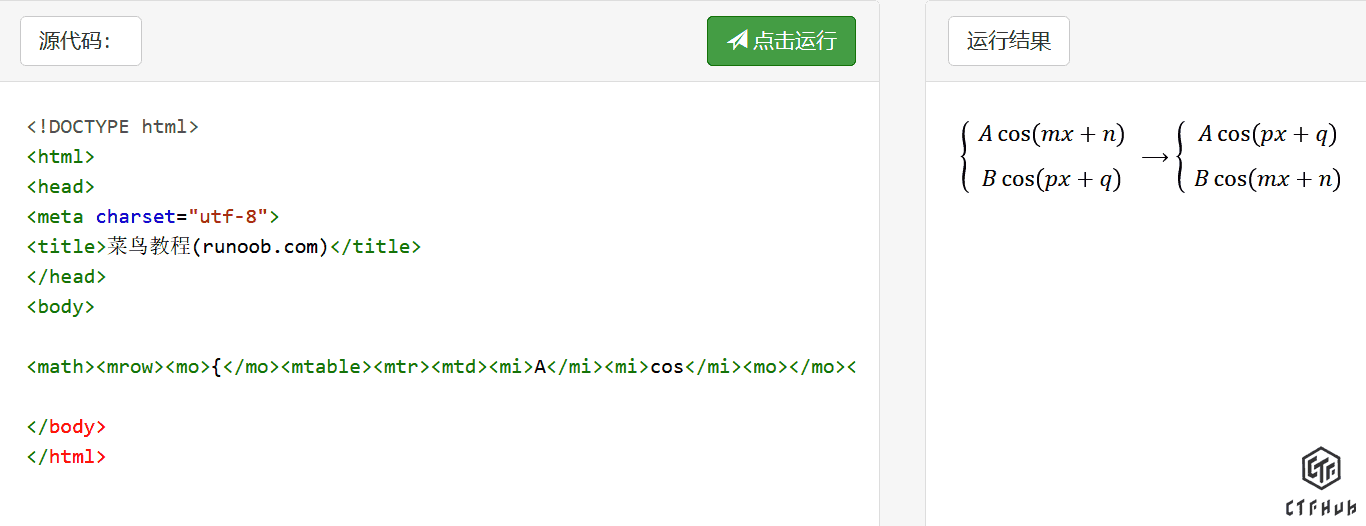Click the arrow between the two equation systems
The image size is (1366, 526).
[1155, 157]
